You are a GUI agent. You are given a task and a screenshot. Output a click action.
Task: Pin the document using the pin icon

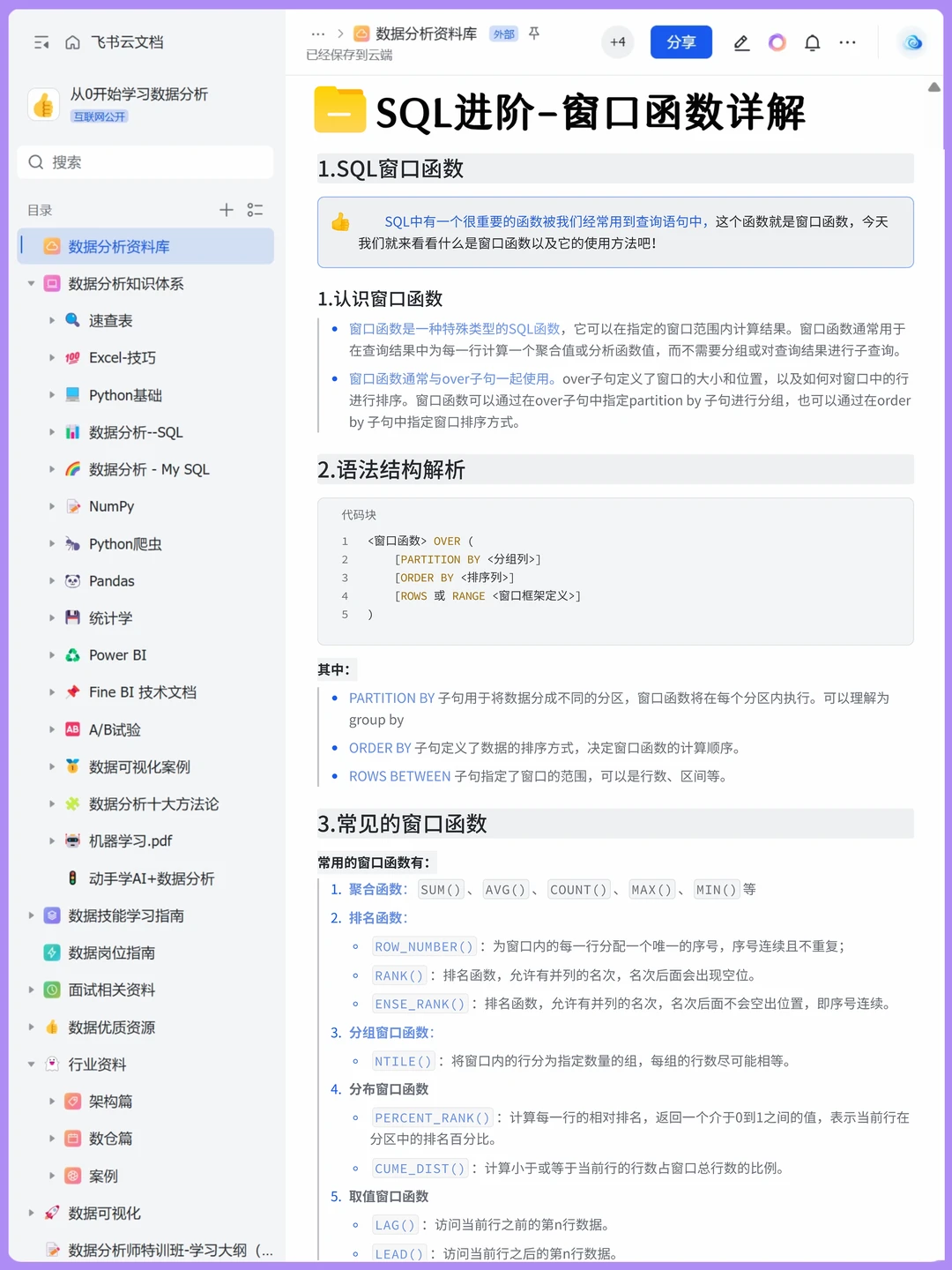534,33
